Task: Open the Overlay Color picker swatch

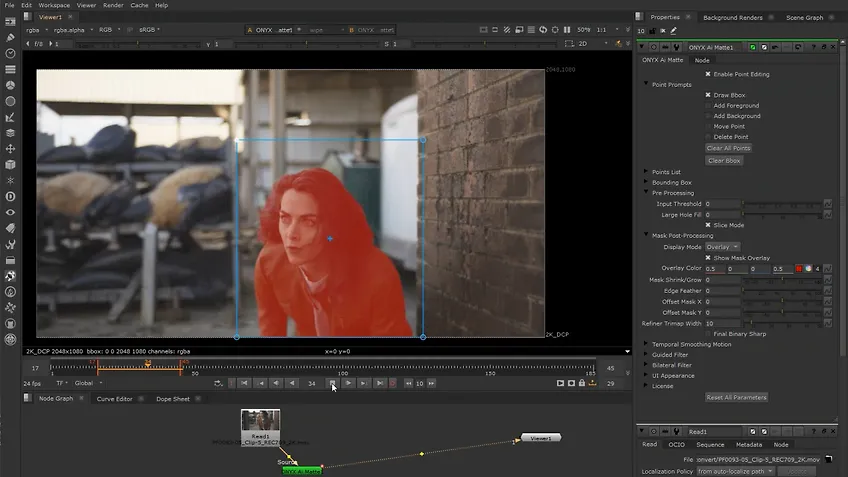Action: [799, 269]
